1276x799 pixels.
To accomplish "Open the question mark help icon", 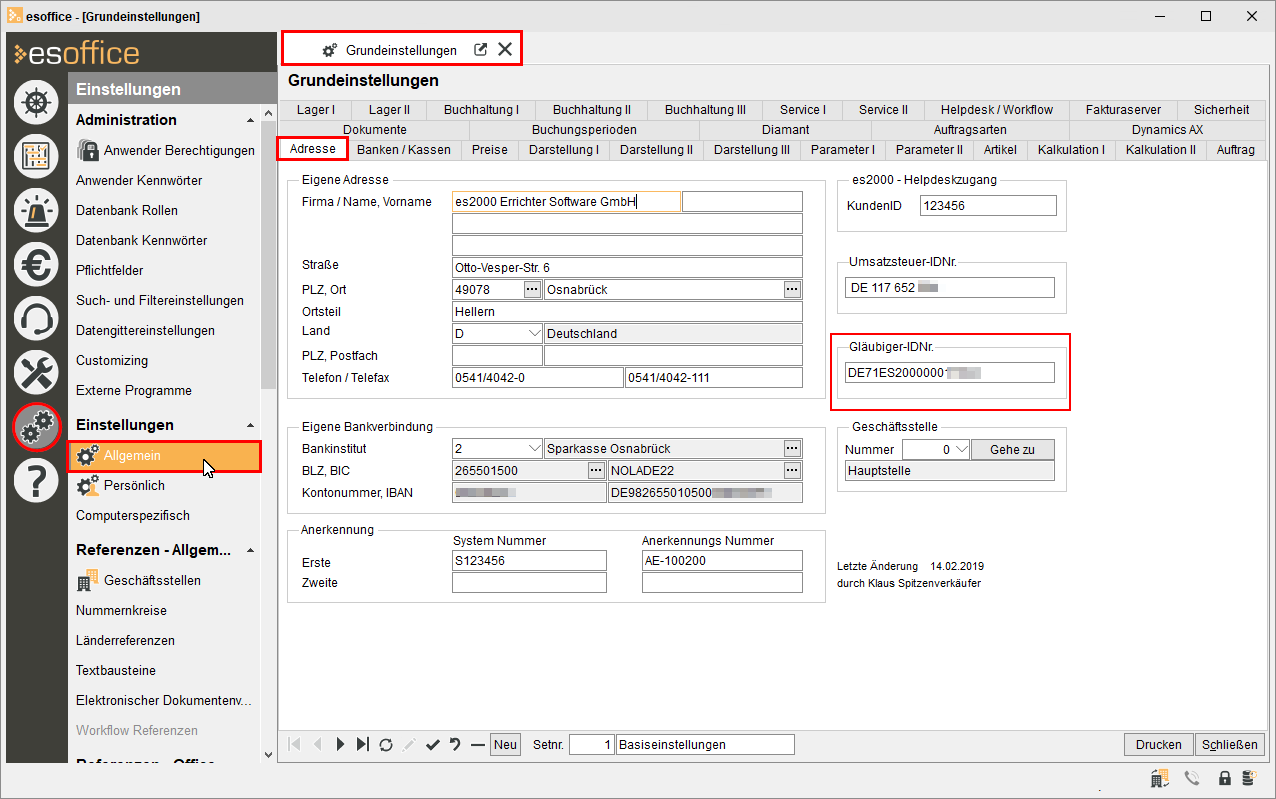I will pos(36,481).
